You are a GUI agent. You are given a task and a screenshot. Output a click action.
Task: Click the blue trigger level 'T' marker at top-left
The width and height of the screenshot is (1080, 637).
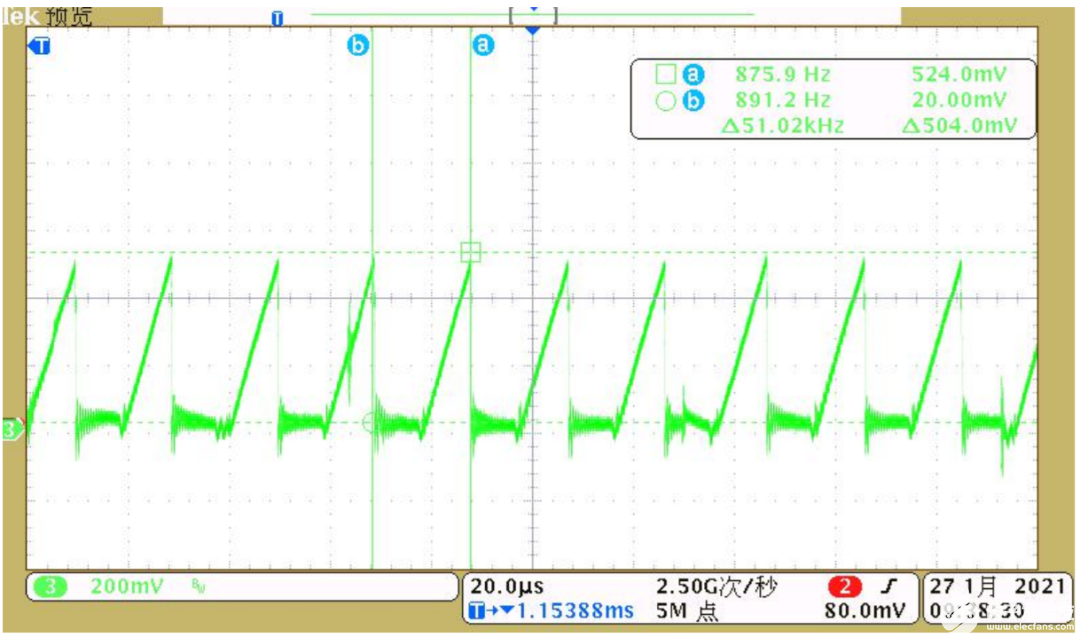coord(39,46)
